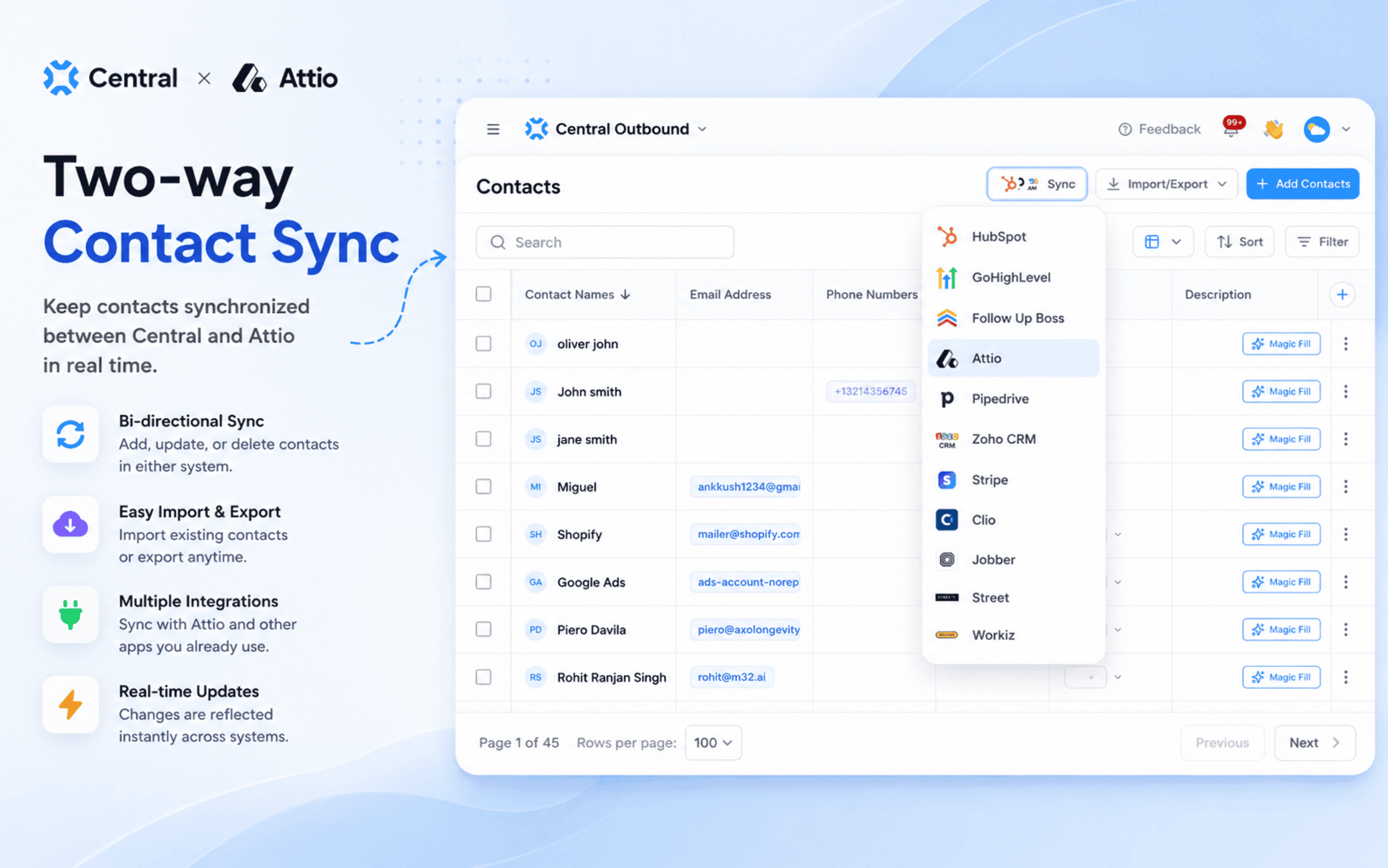Screen dimensions: 1388x868
Task: Open row options for oliver john
Action: [x=1346, y=344]
